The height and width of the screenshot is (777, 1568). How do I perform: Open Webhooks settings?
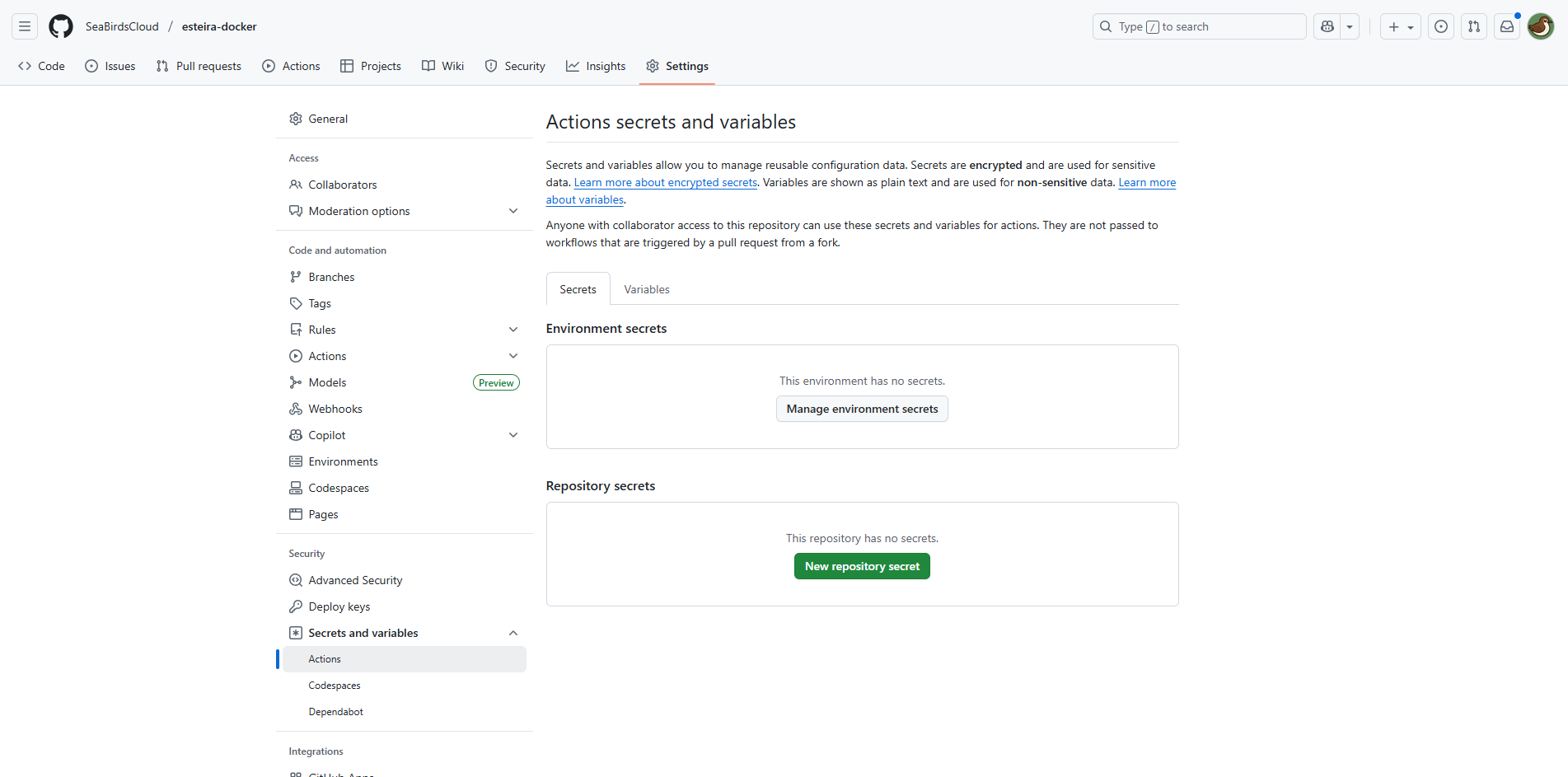point(404,409)
